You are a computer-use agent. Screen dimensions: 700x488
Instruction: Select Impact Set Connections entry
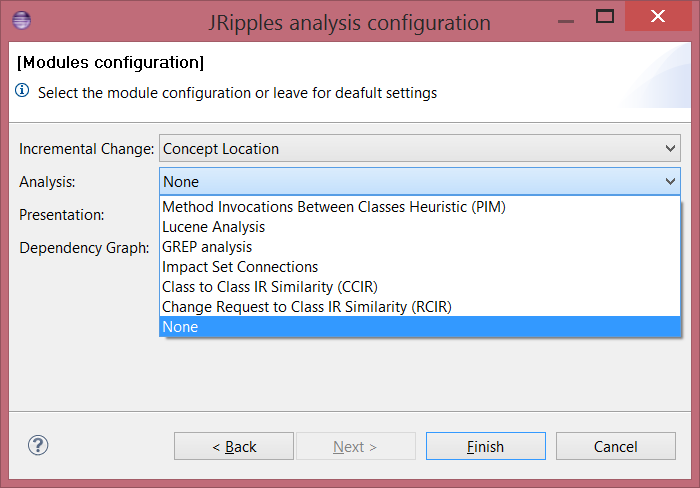pyautogui.click(x=240, y=267)
